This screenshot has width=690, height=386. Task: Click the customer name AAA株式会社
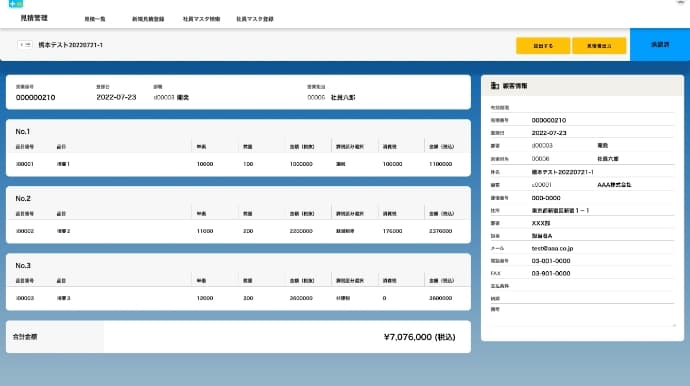pos(614,185)
